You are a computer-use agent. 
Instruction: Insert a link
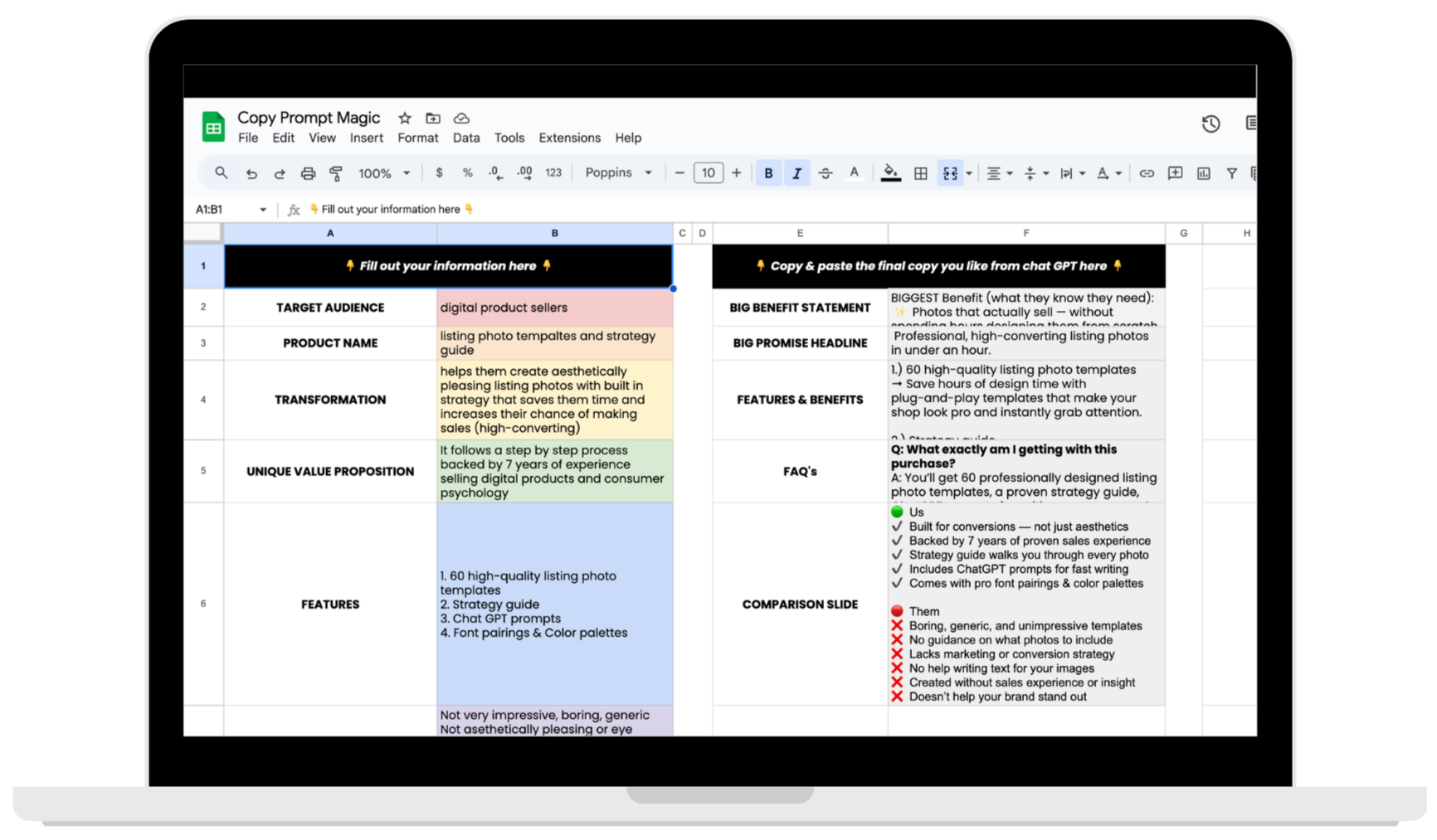1147,173
